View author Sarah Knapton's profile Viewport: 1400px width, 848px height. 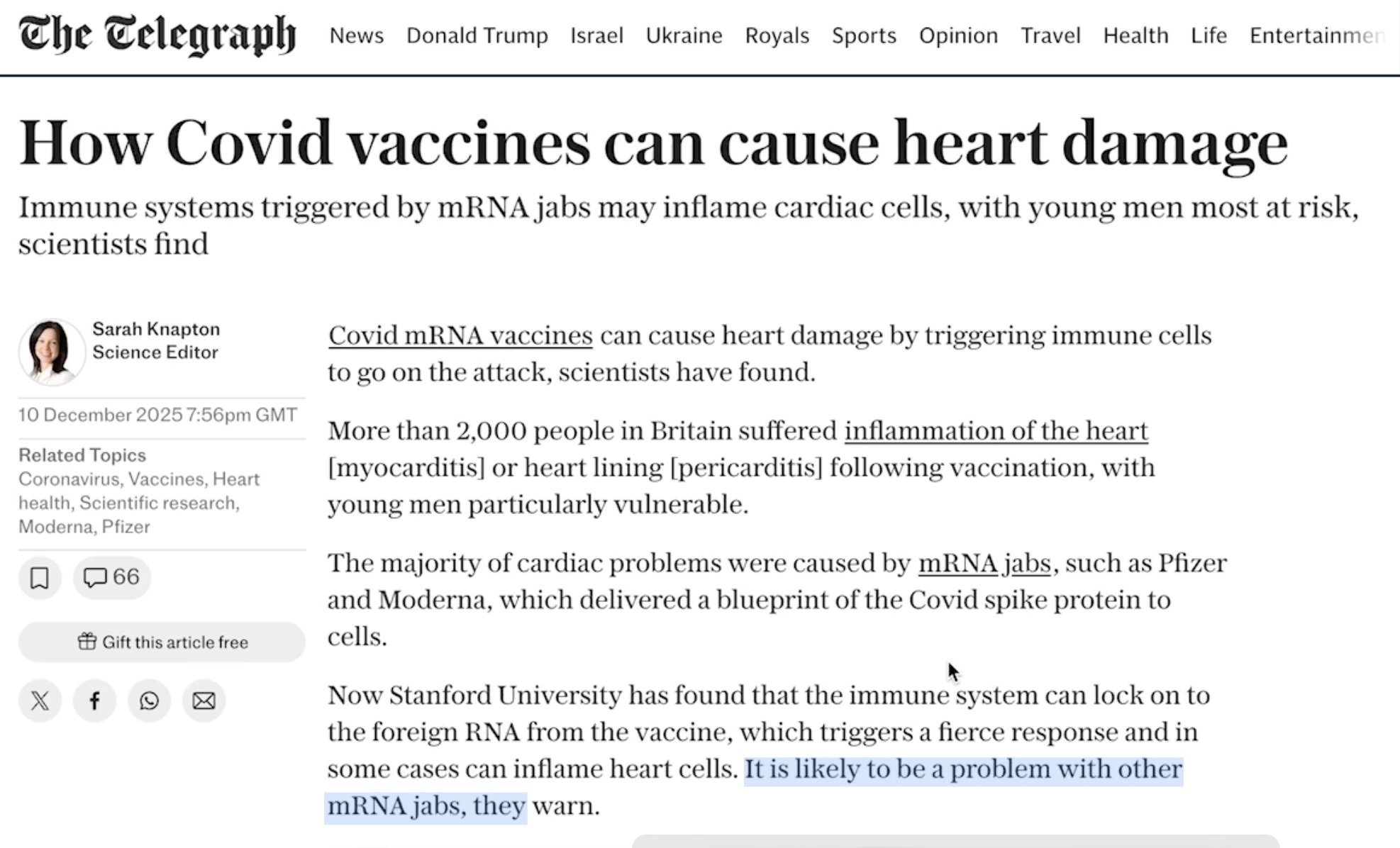pyautogui.click(x=156, y=329)
